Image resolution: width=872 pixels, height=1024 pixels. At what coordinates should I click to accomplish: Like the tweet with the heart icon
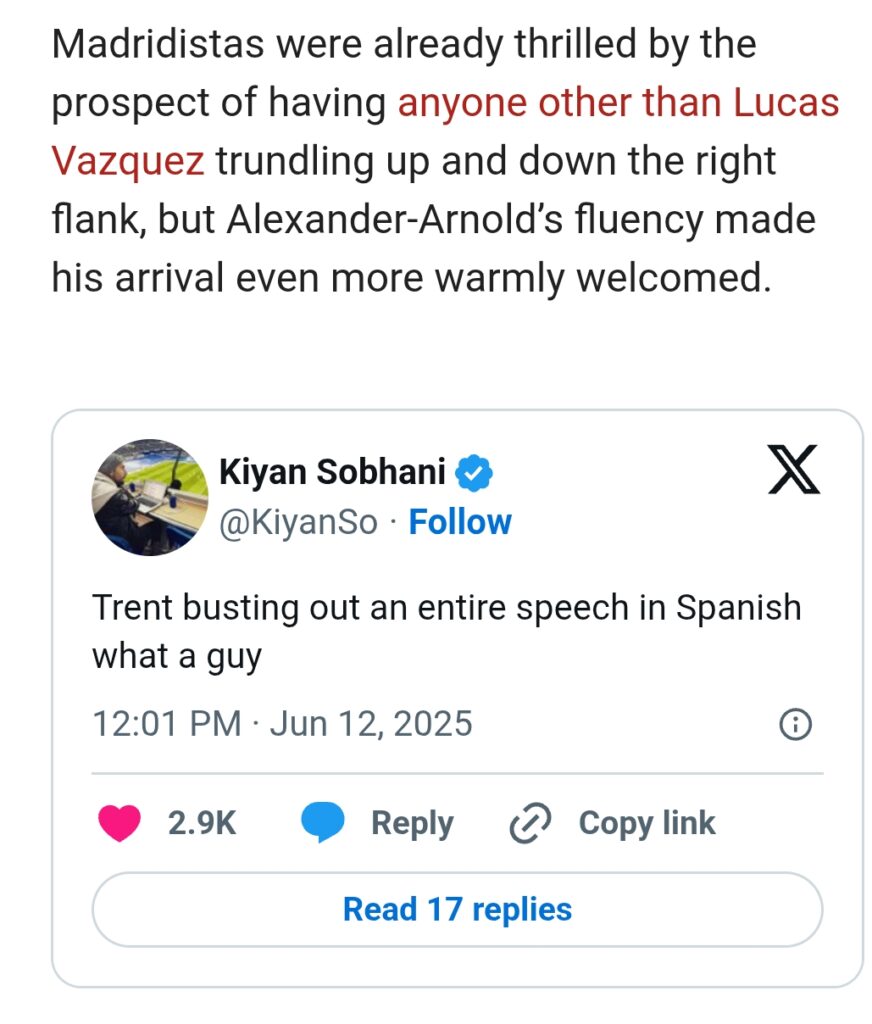[x=120, y=823]
